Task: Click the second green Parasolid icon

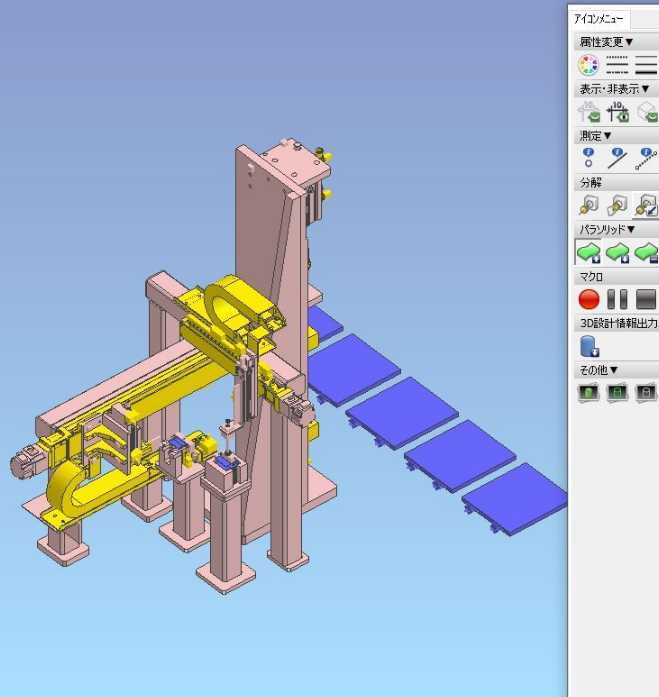Action: point(618,252)
